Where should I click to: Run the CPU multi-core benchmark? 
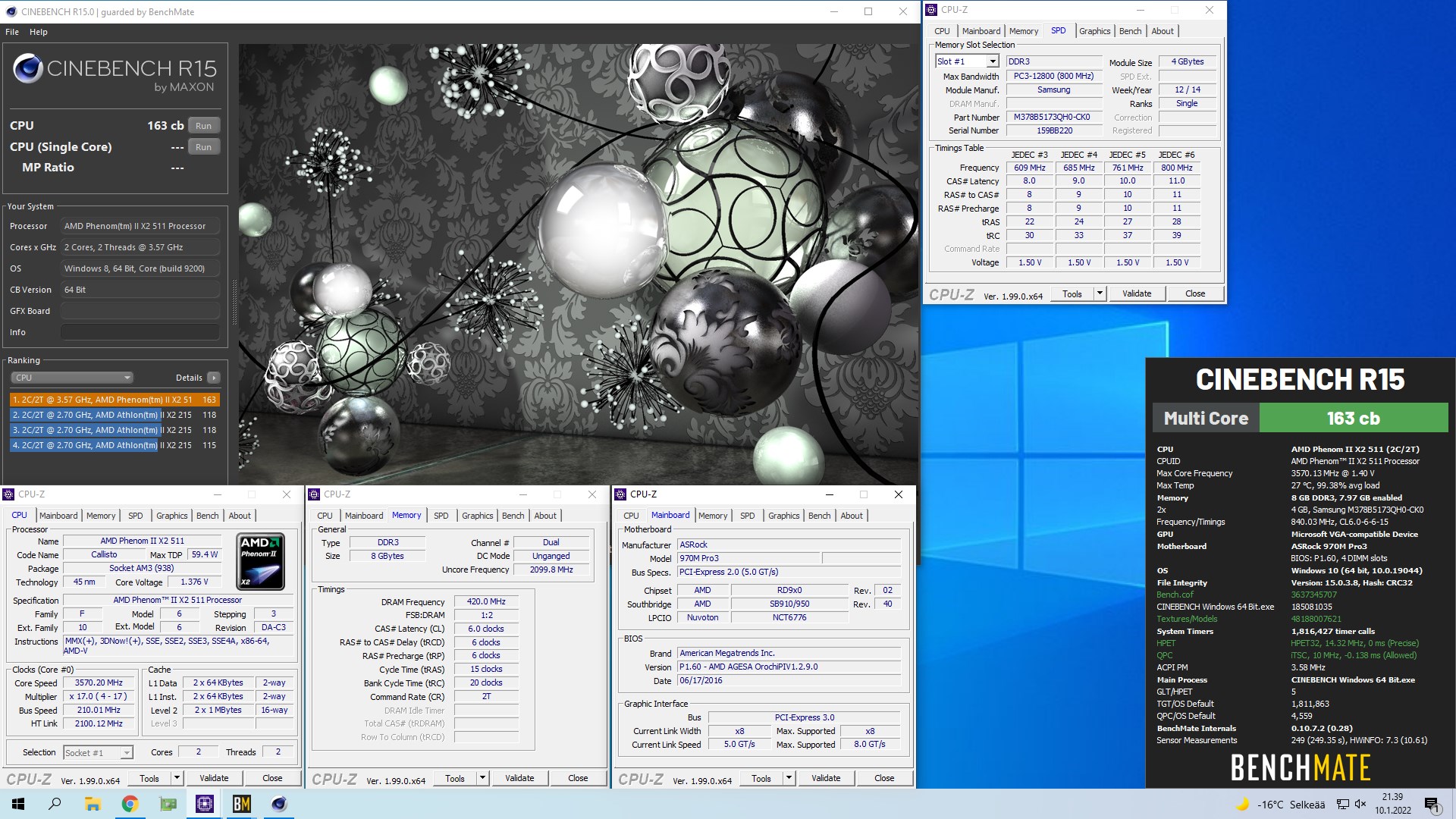pyautogui.click(x=203, y=126)
